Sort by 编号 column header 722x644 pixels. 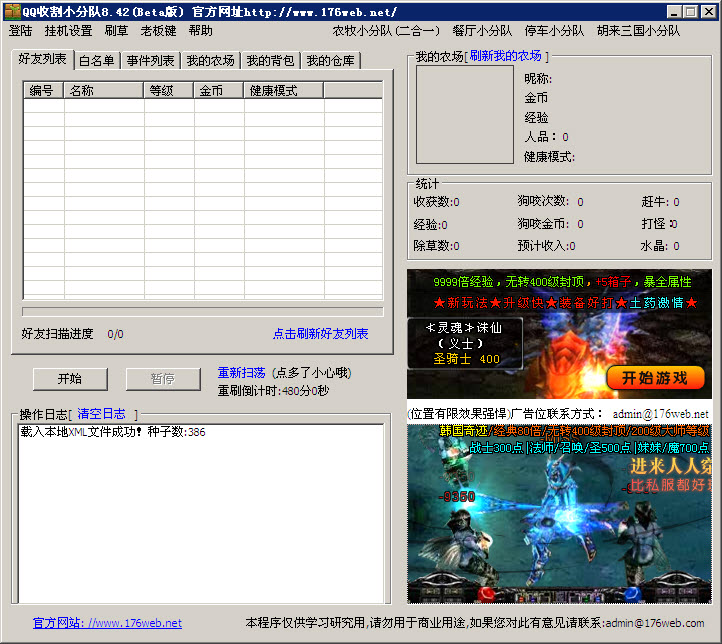coord(43,90)
